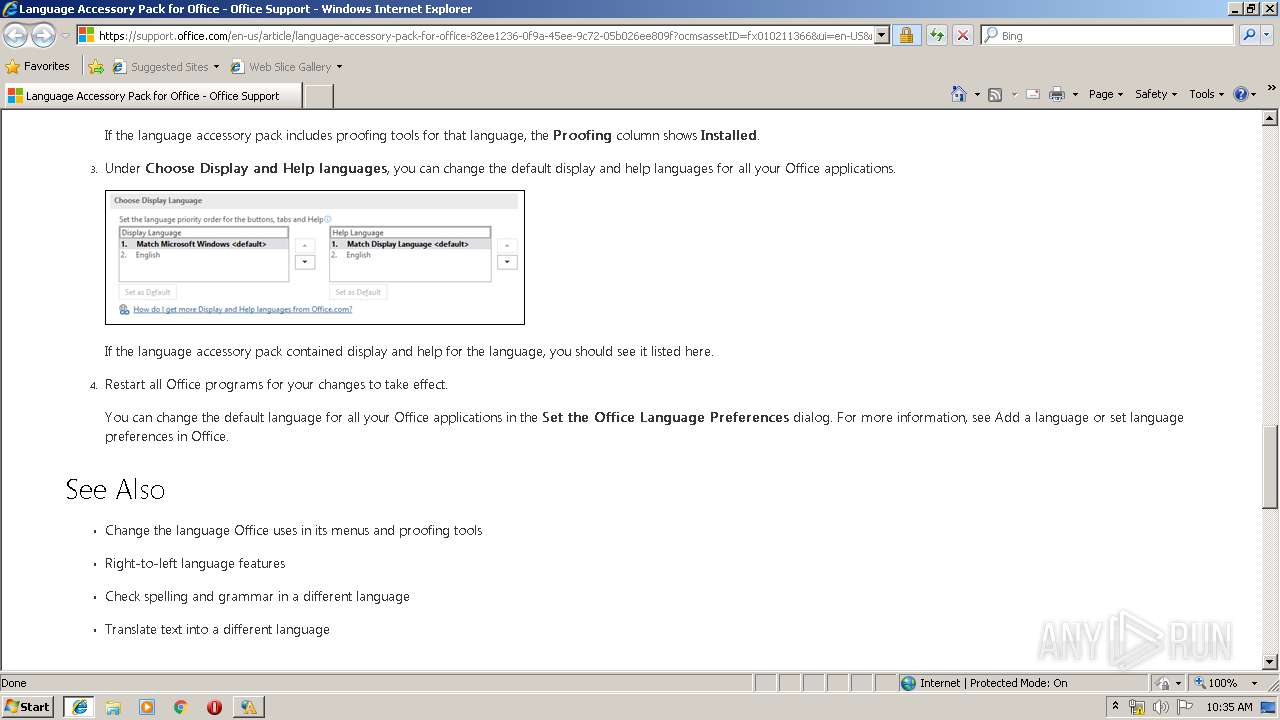The width and height of the screenshot is (1280, 720).
Task: Expand the Home button dropdown arrow
Action: [x=977, y=95]
